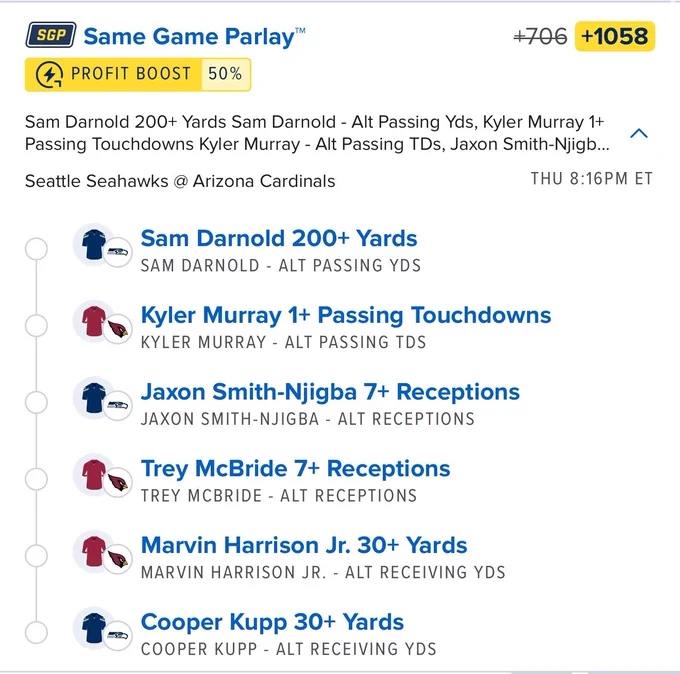Collapse the parlay legs with the chevron
The height and width of the screenshot is (674, 680).
[639, 133]
